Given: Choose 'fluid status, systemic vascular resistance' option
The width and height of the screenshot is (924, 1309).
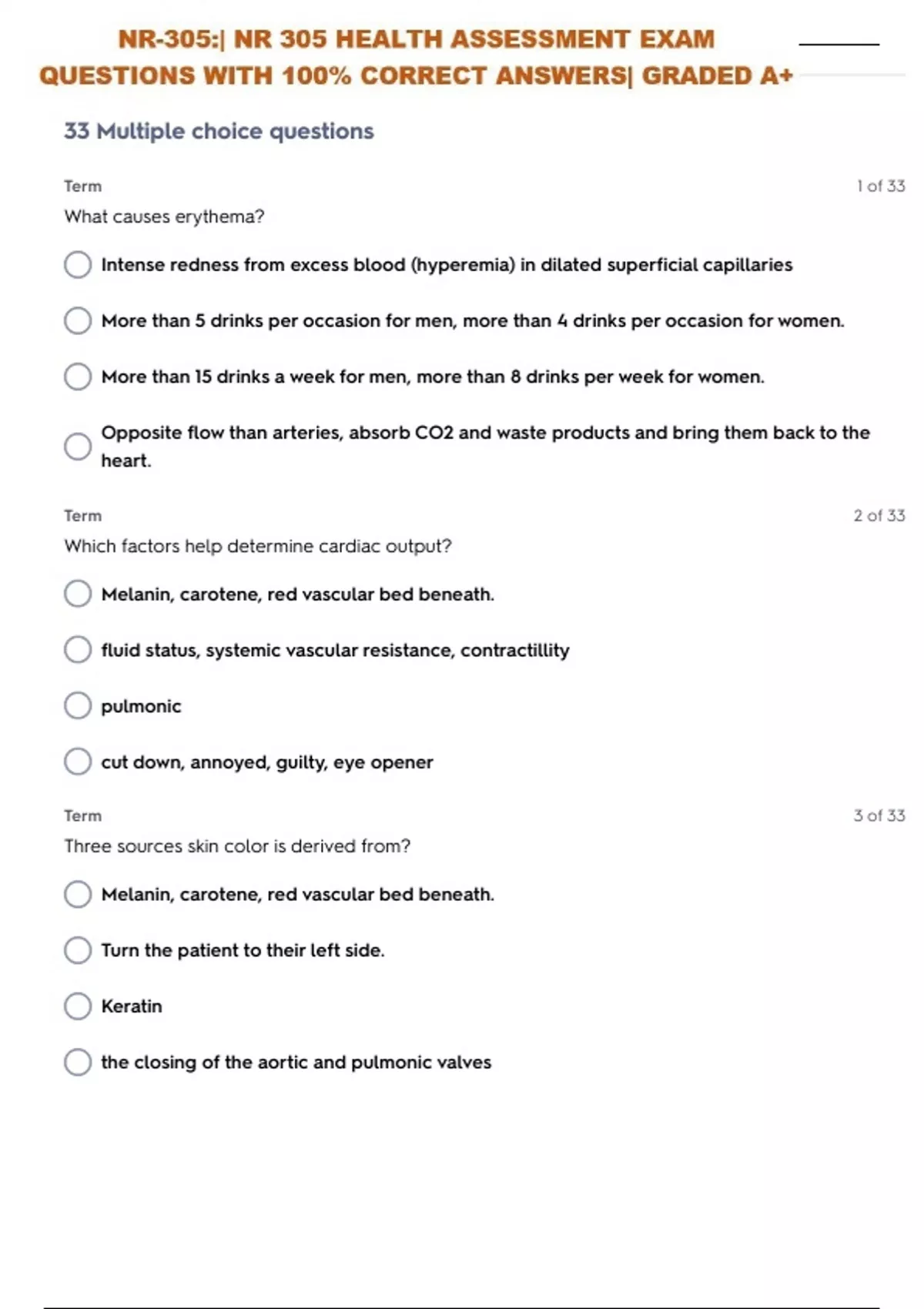Looking at the screenshot, I should pos(78,650).
